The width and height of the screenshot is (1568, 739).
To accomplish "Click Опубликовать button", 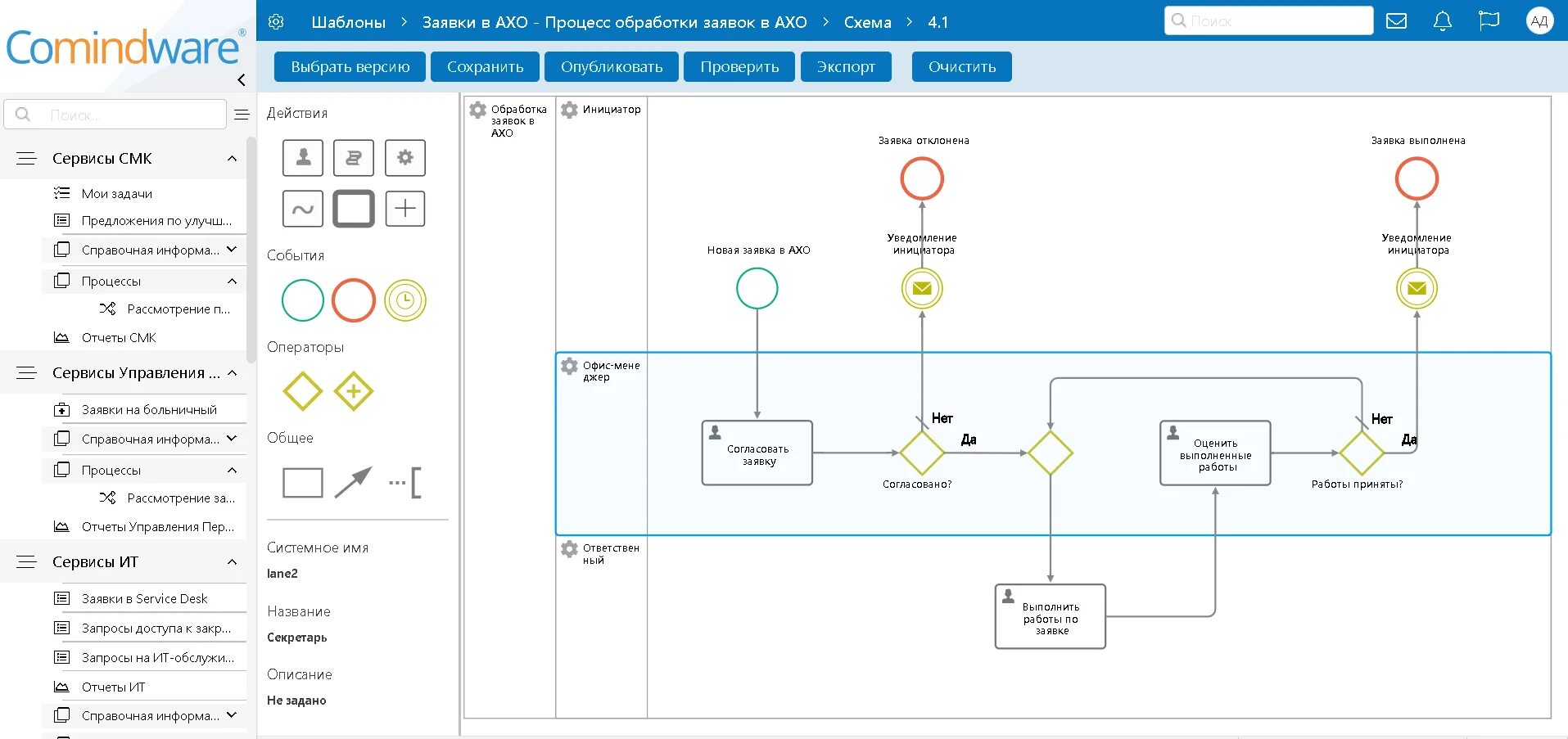I will click(612, 66).
